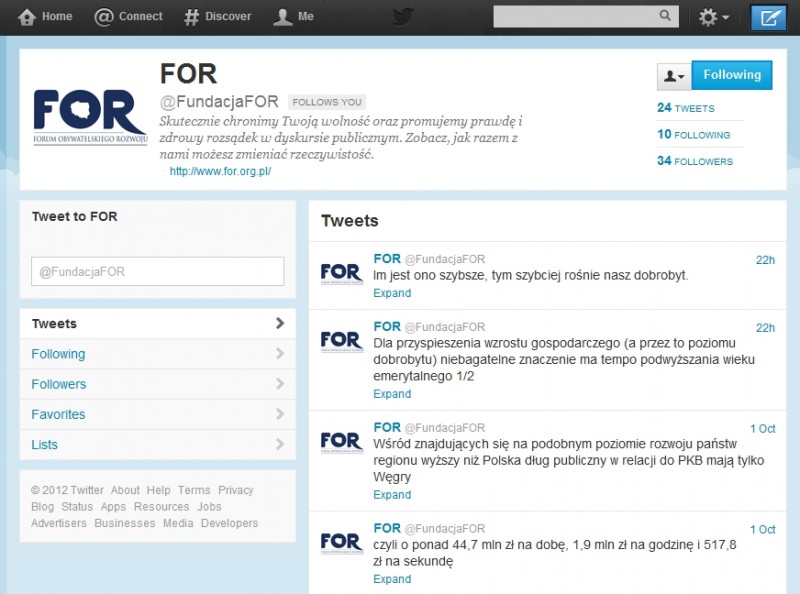Click the chevron on the Following row
Screen dimensions: 800x594
280,353
